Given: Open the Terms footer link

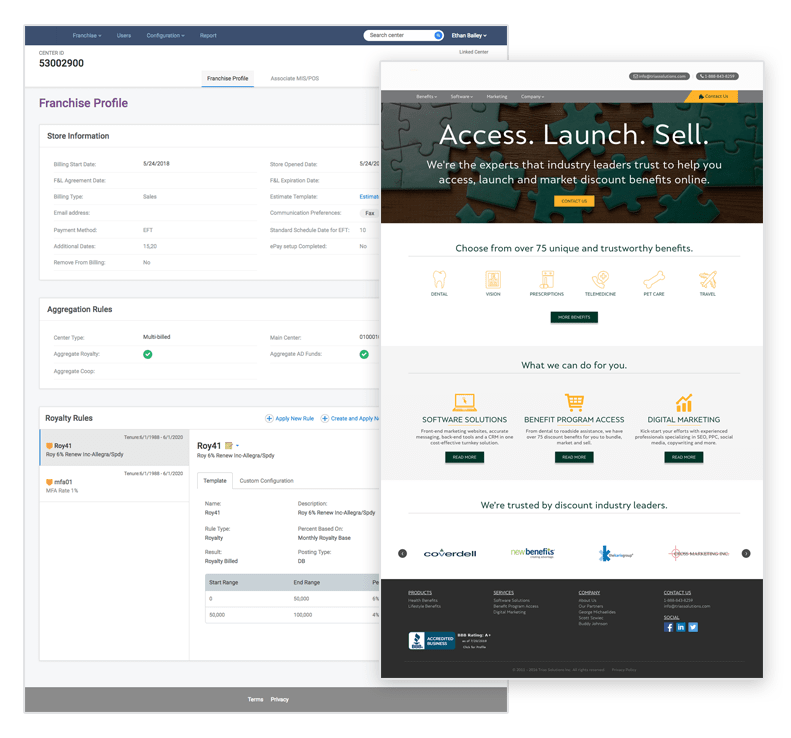Looking at the screenshot, I should 255,699.
